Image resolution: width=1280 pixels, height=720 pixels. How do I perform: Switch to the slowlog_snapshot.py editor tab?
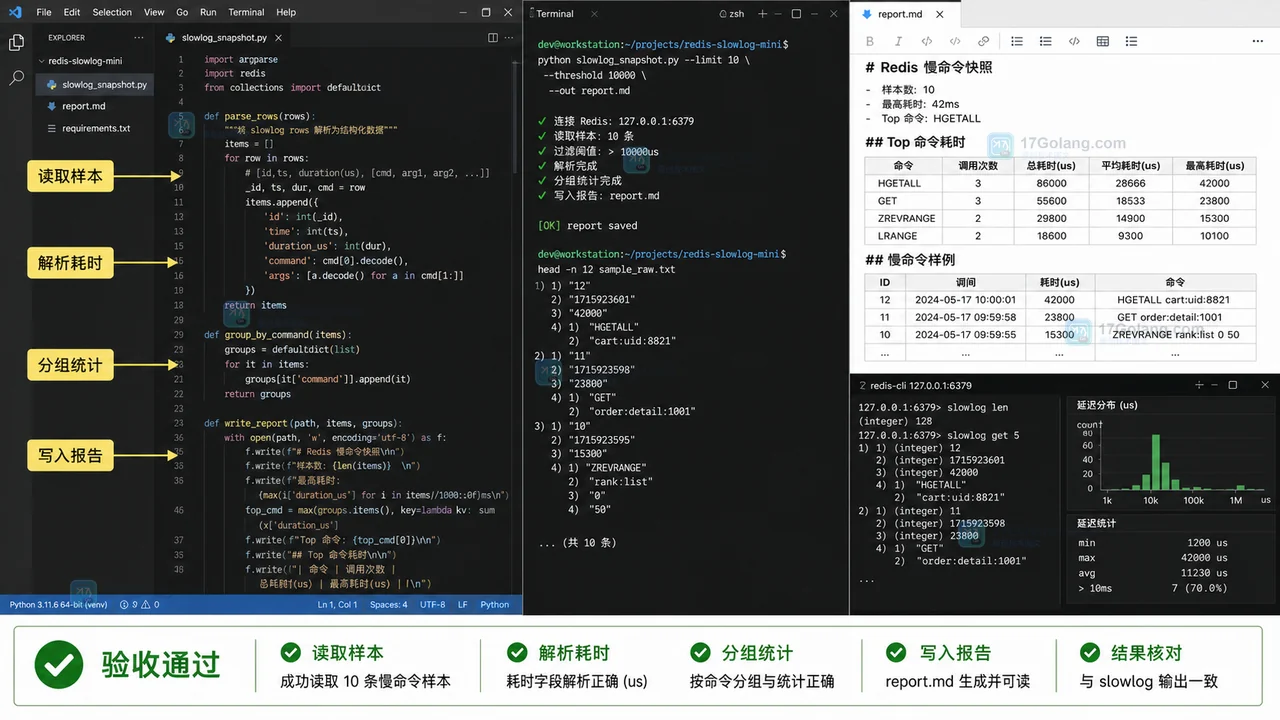coord(224,37)
